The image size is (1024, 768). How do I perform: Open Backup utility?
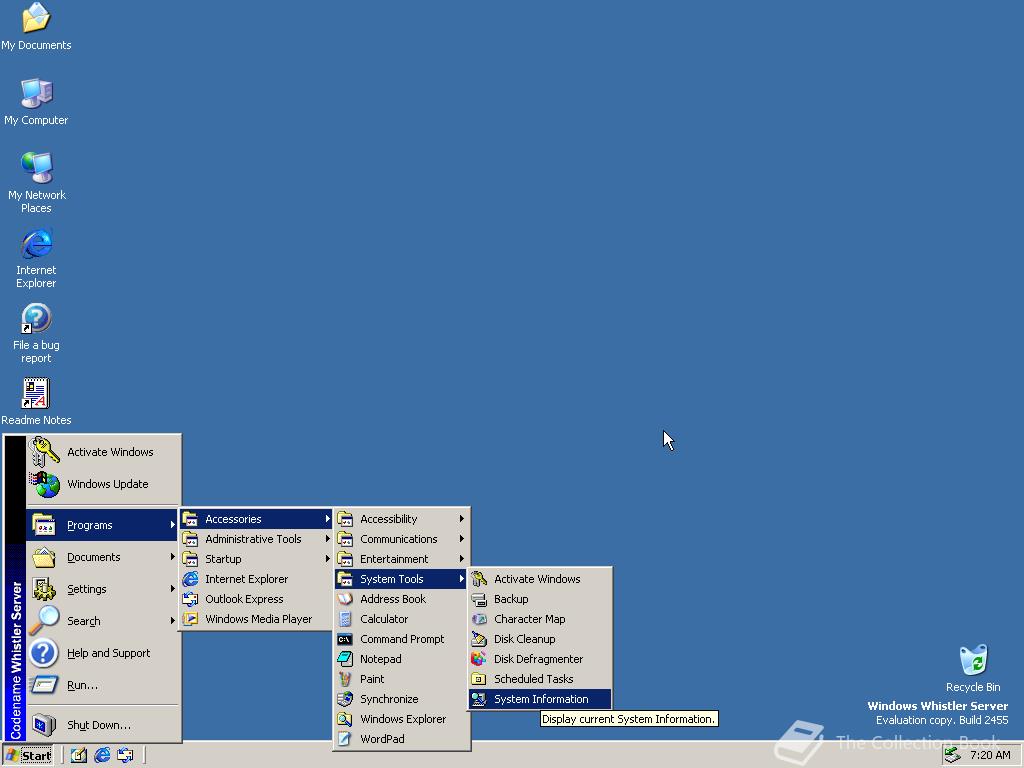pyautogui.click(x=540, y=599)
